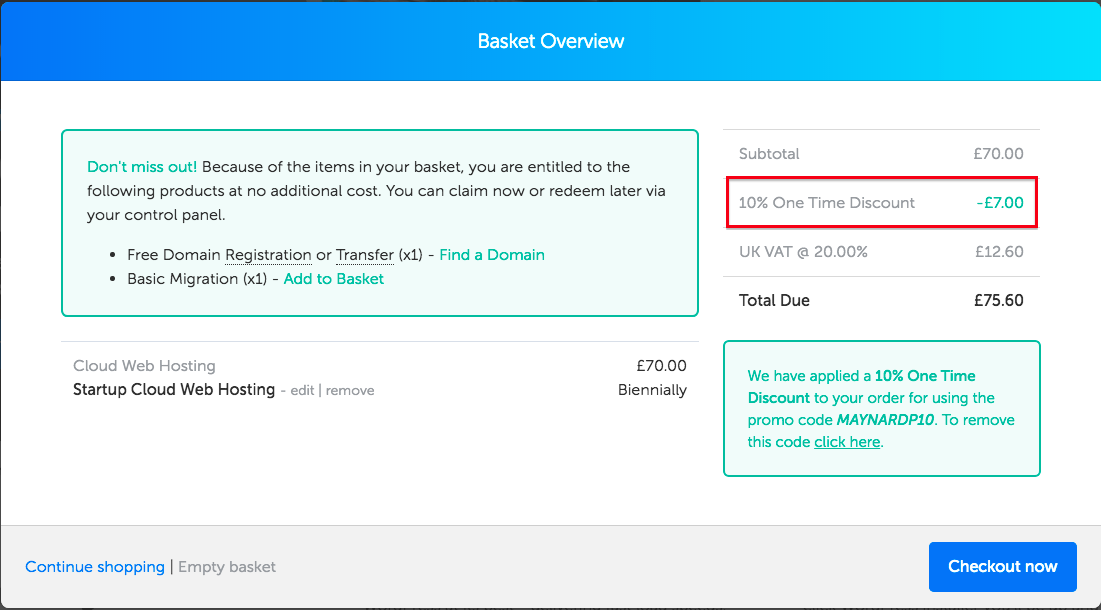The width and height of the screenshot is (1101, 610).
Task: Click the Biennially billing term text
Action: [652, 390]
